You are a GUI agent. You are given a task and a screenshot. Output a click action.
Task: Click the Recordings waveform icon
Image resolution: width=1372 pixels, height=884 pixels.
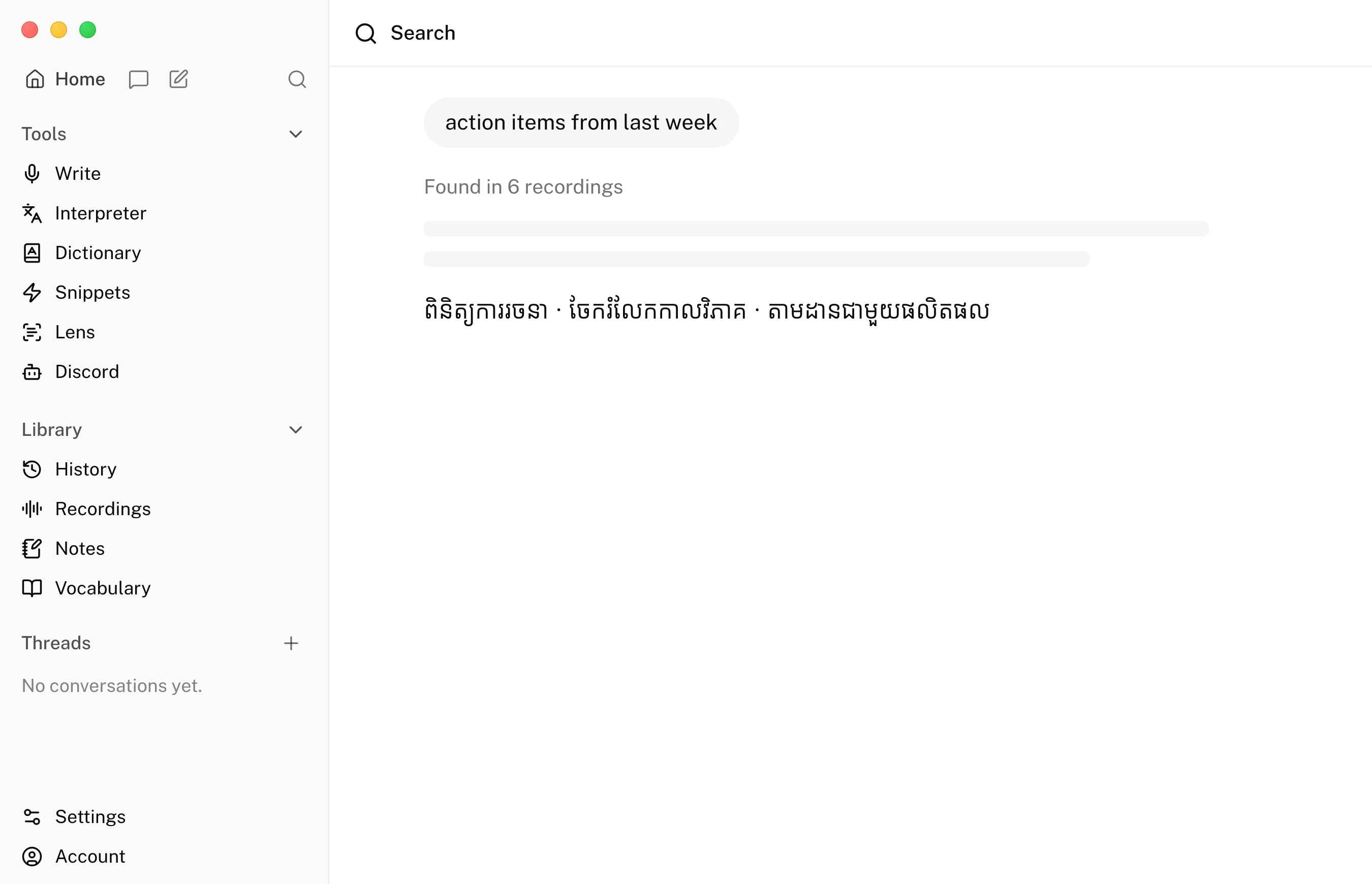click(32, 509)
